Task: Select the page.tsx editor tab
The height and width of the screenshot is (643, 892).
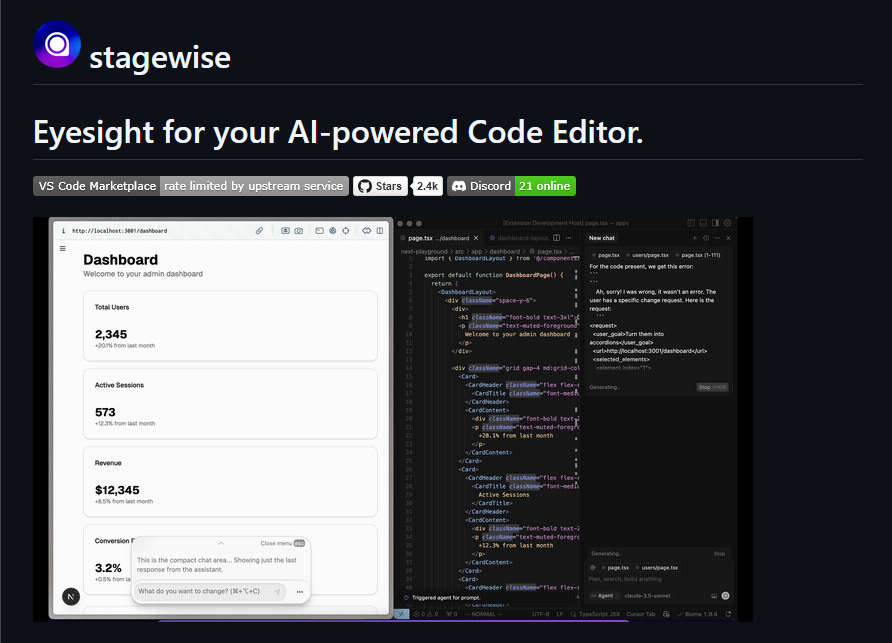Action: (438, 238)
